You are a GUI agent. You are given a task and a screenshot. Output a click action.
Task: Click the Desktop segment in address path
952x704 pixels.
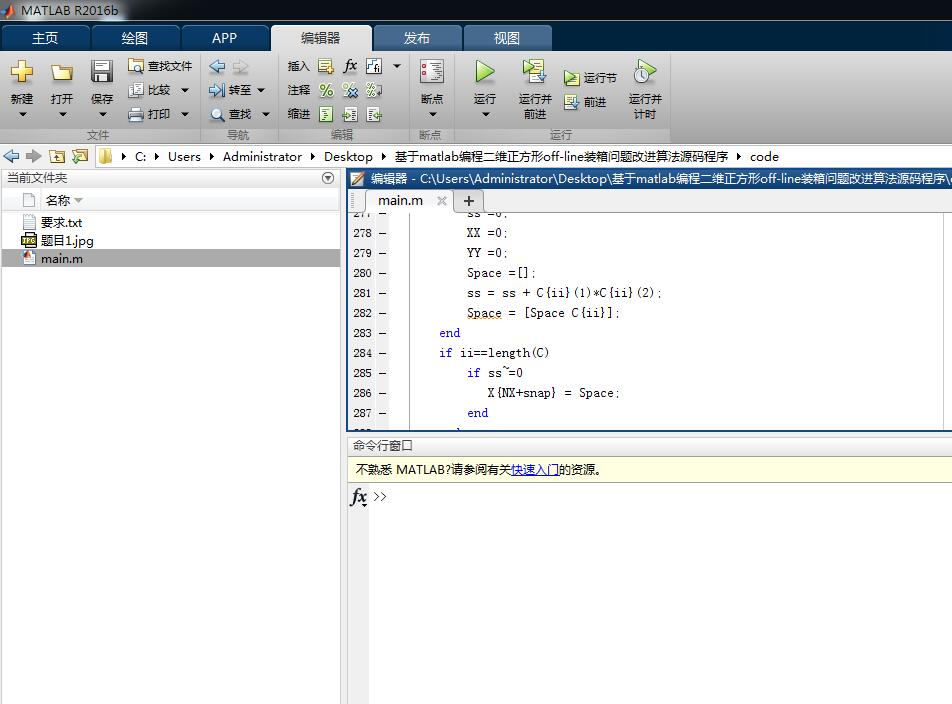click(348, 157)
